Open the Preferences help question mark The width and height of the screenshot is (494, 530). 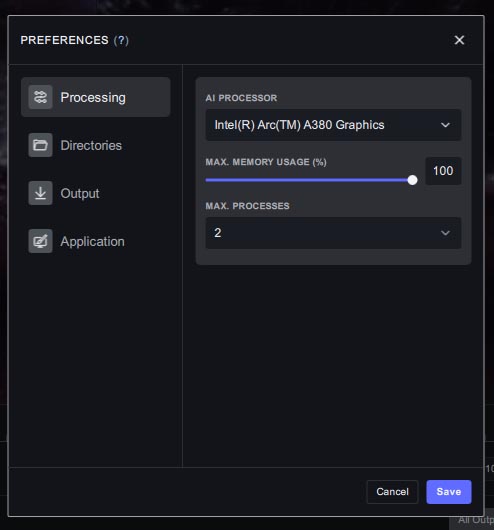(121, 40)
